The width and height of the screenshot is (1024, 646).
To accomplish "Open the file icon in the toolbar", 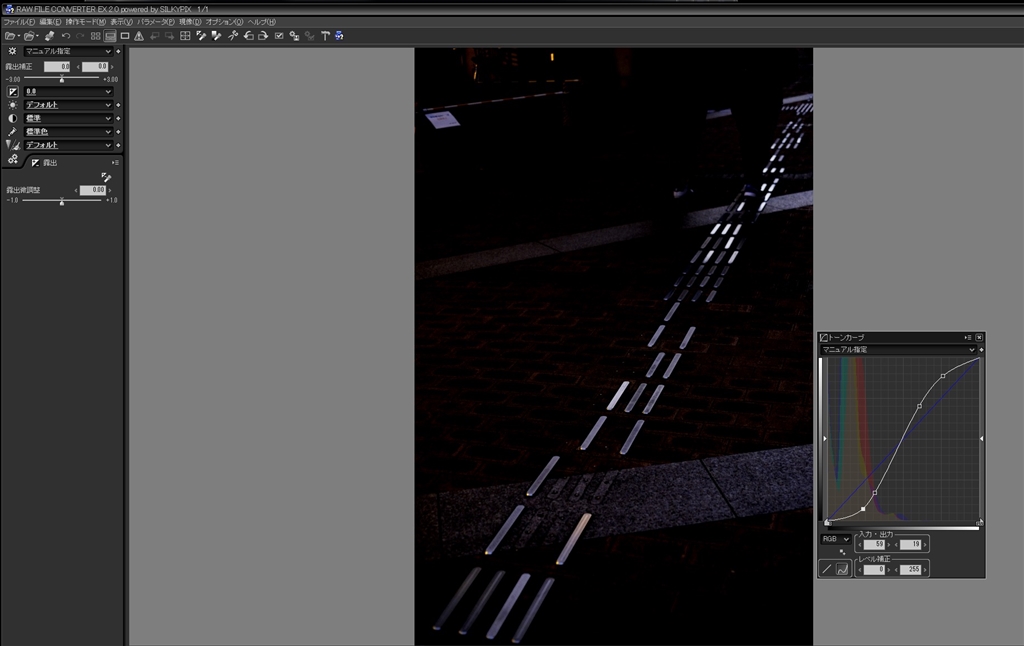I will pyautogui.click(x=10, y=36).
